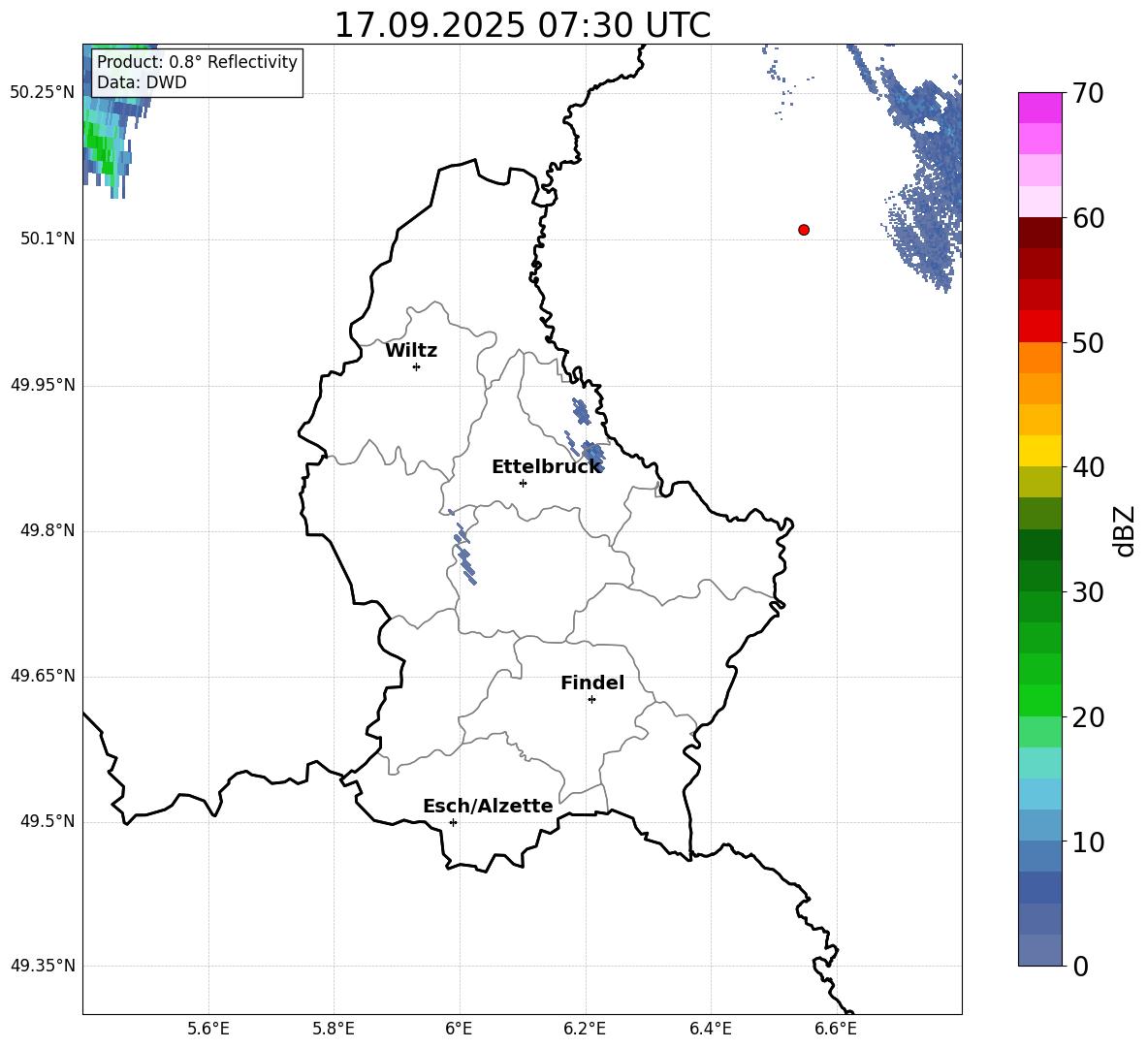Click the 49.65°N latitude label
This screenshot has width=1148, height=1048.
(43, 675)
